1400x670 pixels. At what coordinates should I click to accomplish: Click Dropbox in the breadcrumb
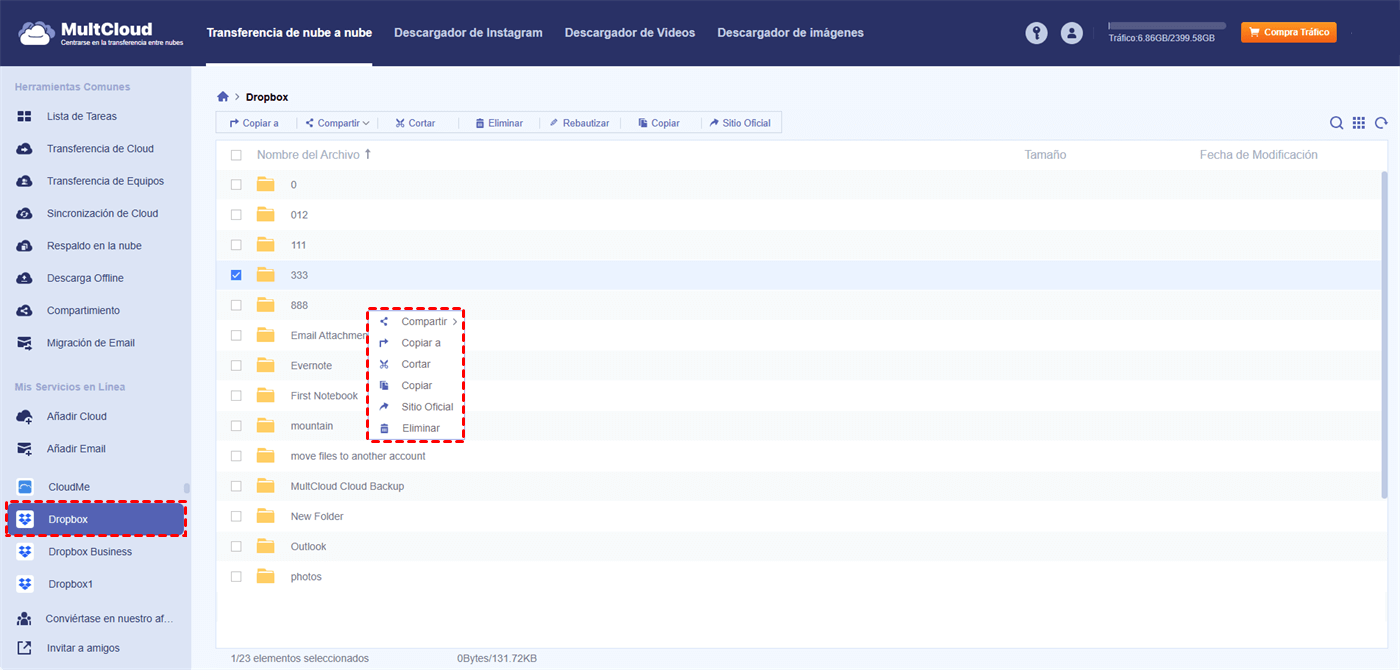[x=267, y=97]
